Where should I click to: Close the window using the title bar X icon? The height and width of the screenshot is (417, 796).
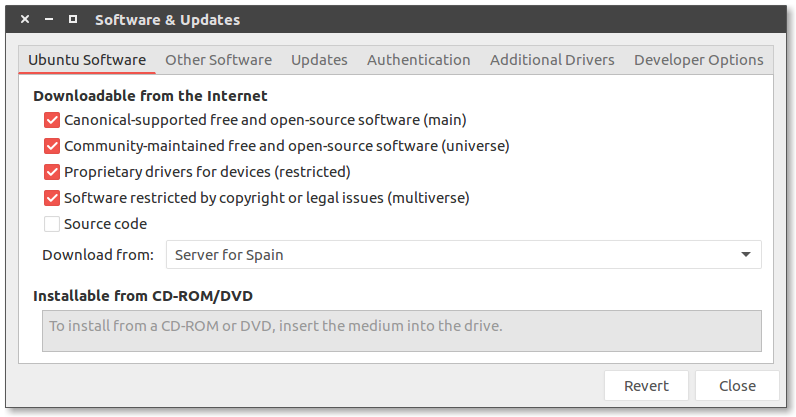click(x=25, y=19)
